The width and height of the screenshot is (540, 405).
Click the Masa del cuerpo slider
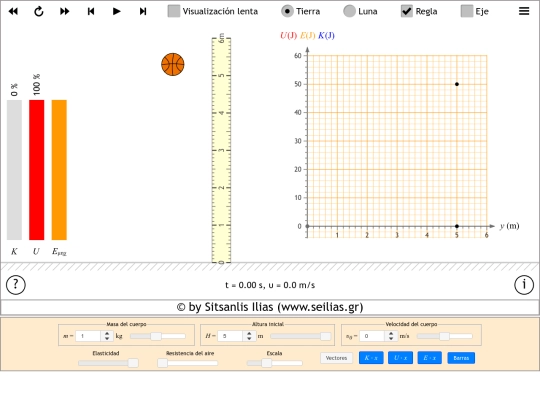[x=158, y=336]
